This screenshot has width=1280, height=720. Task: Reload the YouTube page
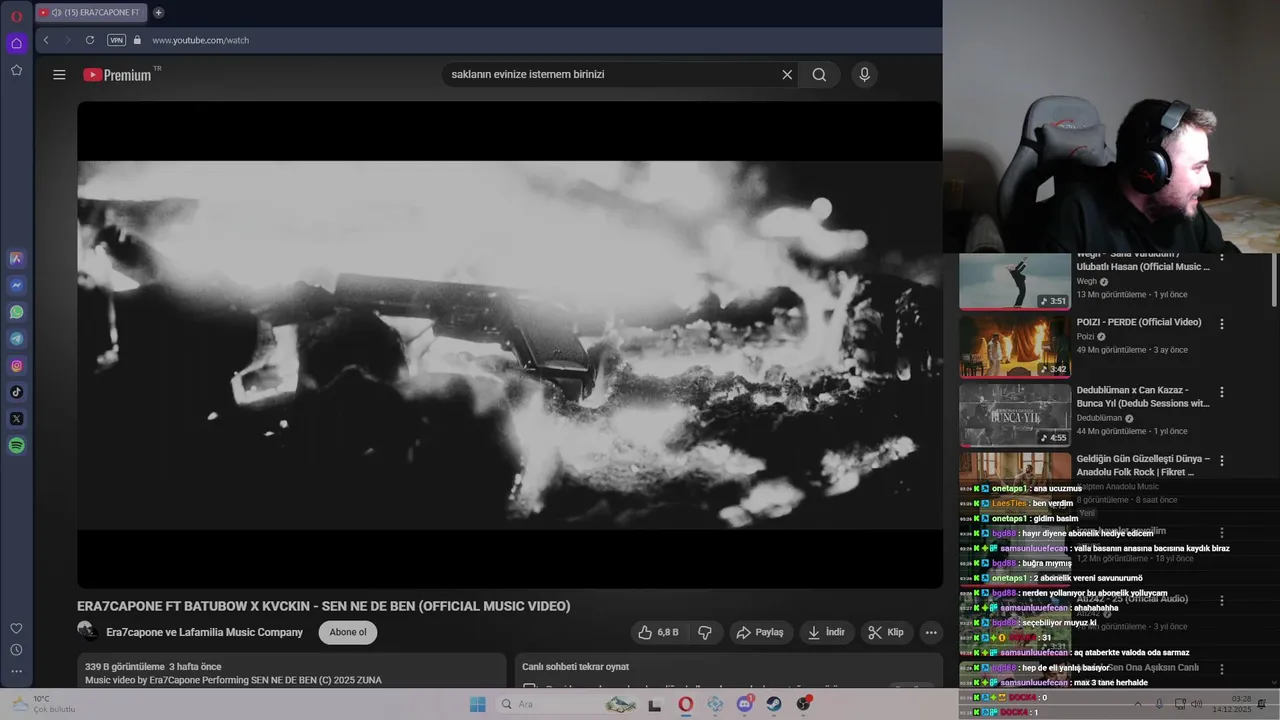pyautogui.click(x=90, y=40)
